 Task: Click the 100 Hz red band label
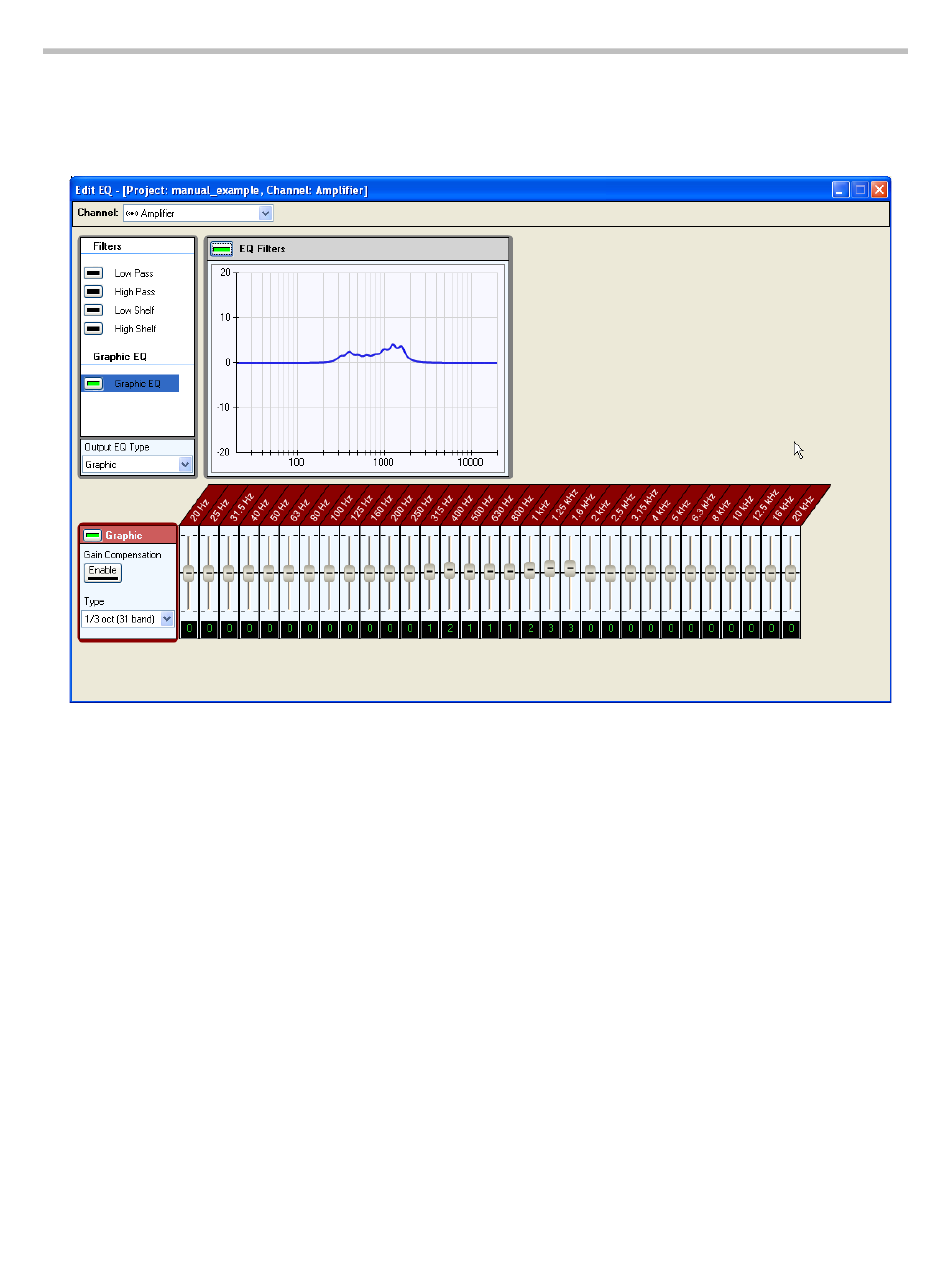tap(341, 506)
